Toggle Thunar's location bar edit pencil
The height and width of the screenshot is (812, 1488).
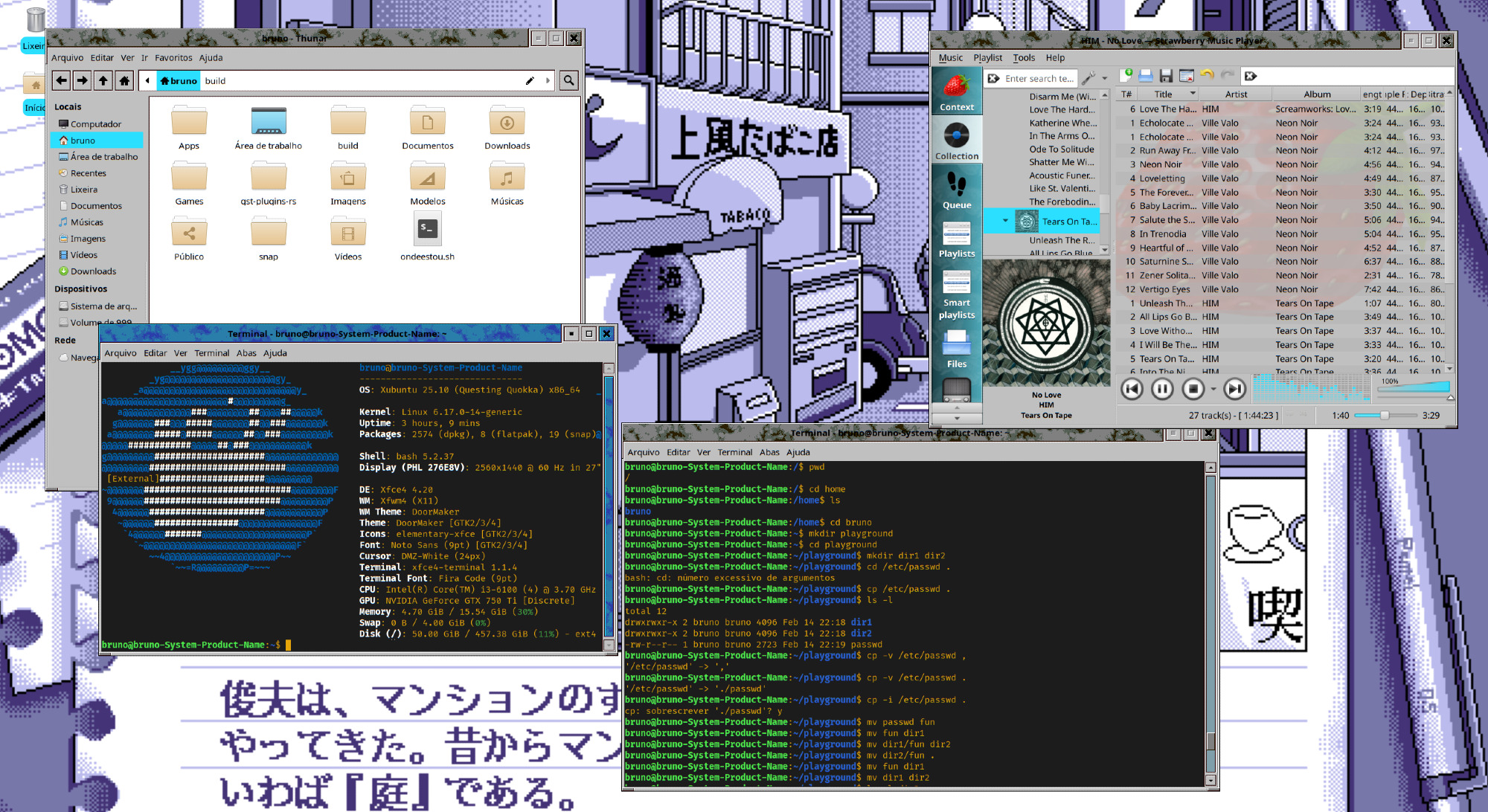pos(530,80)
